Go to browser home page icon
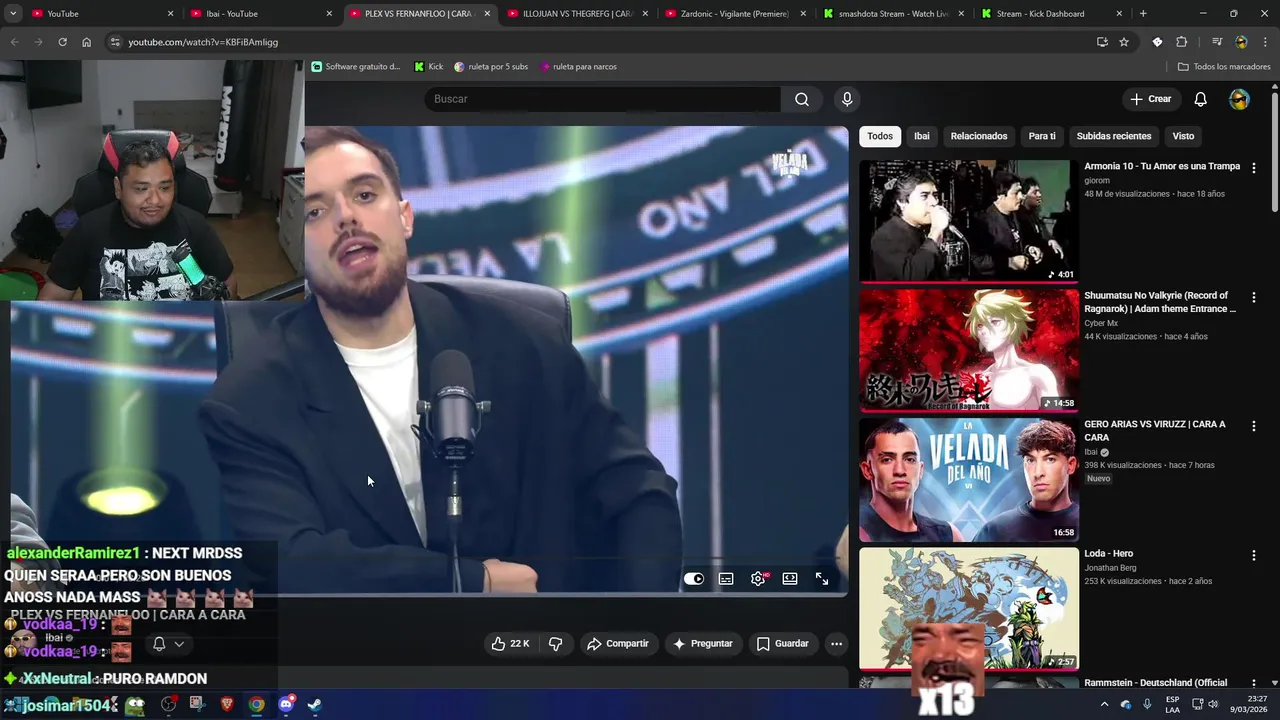 [87, 42]
